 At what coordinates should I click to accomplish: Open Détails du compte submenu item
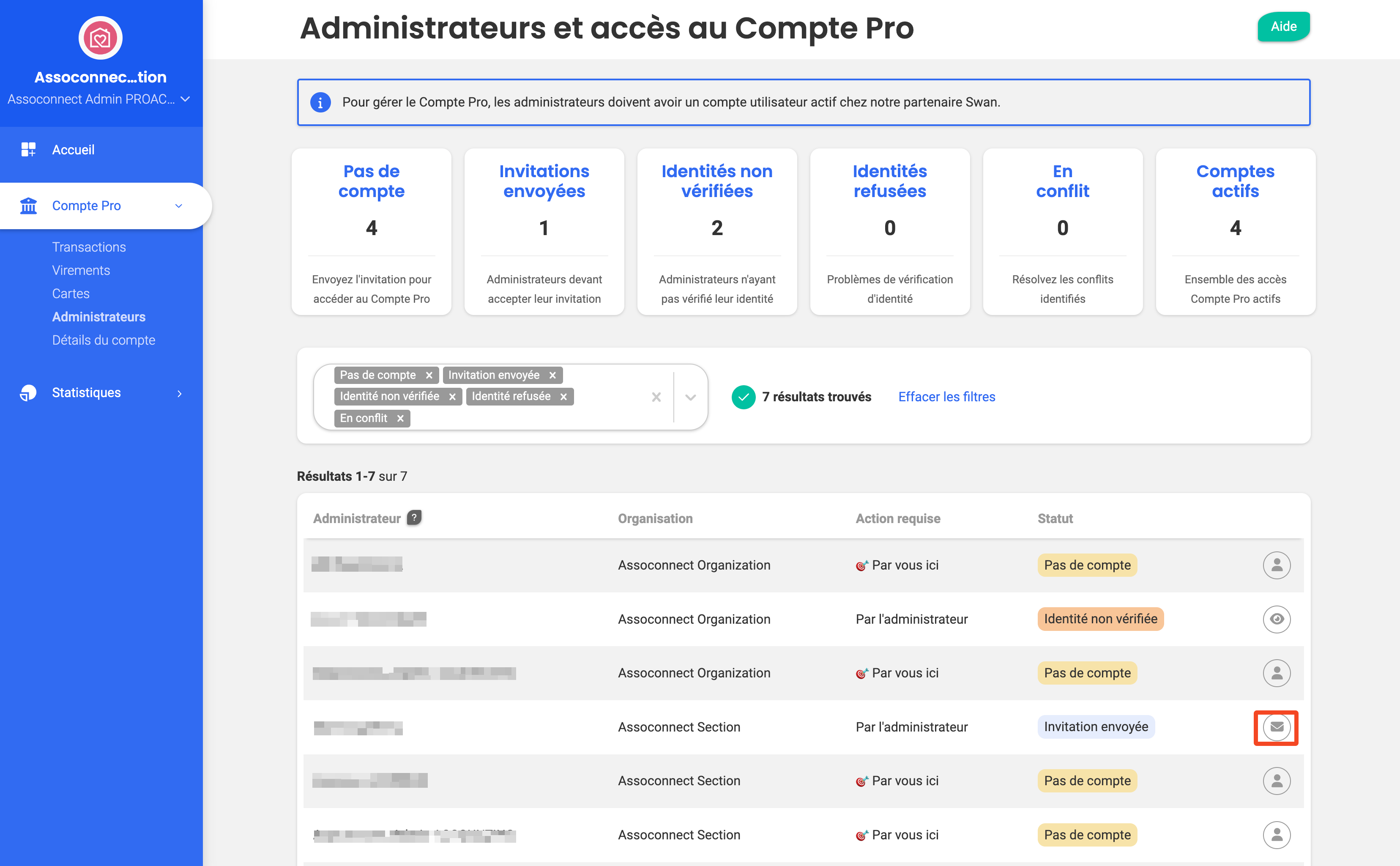104,340
